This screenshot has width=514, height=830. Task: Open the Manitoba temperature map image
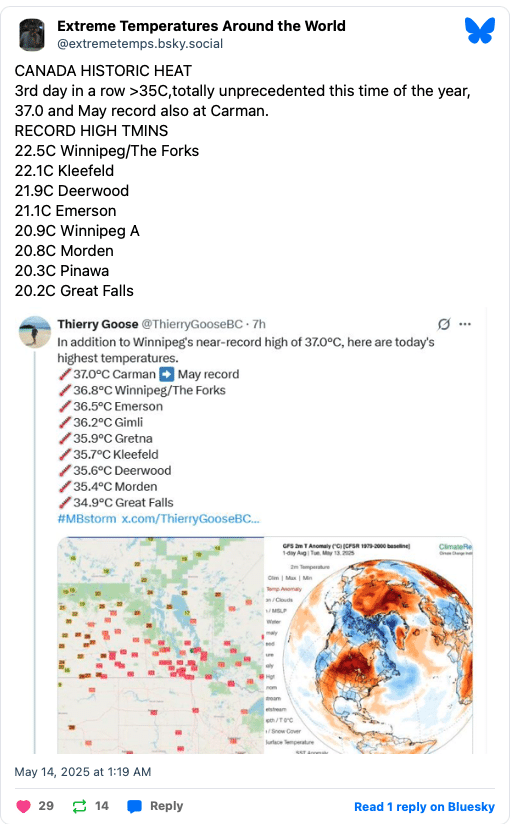click(x=160, y=645)
